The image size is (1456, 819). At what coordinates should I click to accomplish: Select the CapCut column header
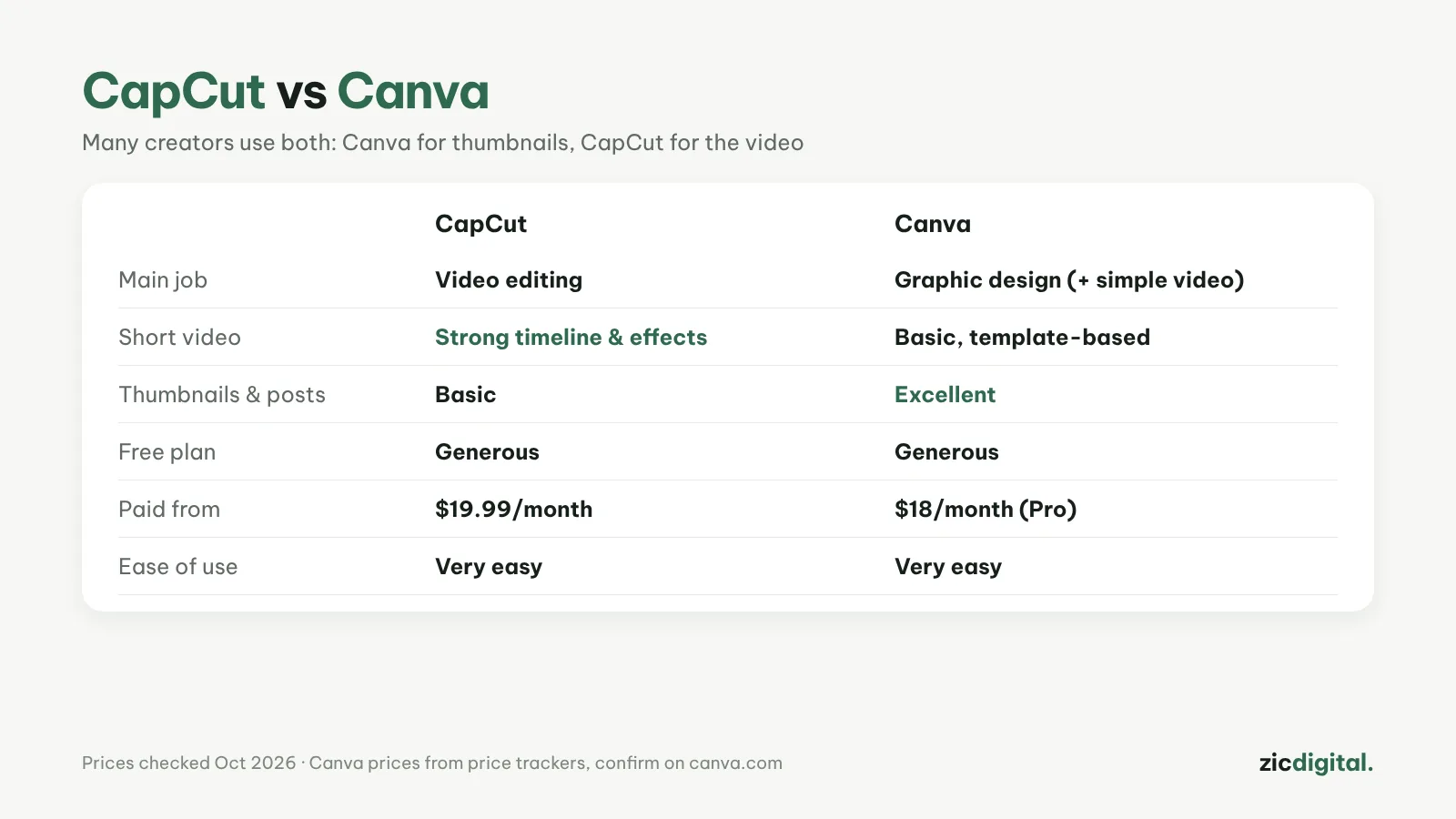tap(480, 224)
